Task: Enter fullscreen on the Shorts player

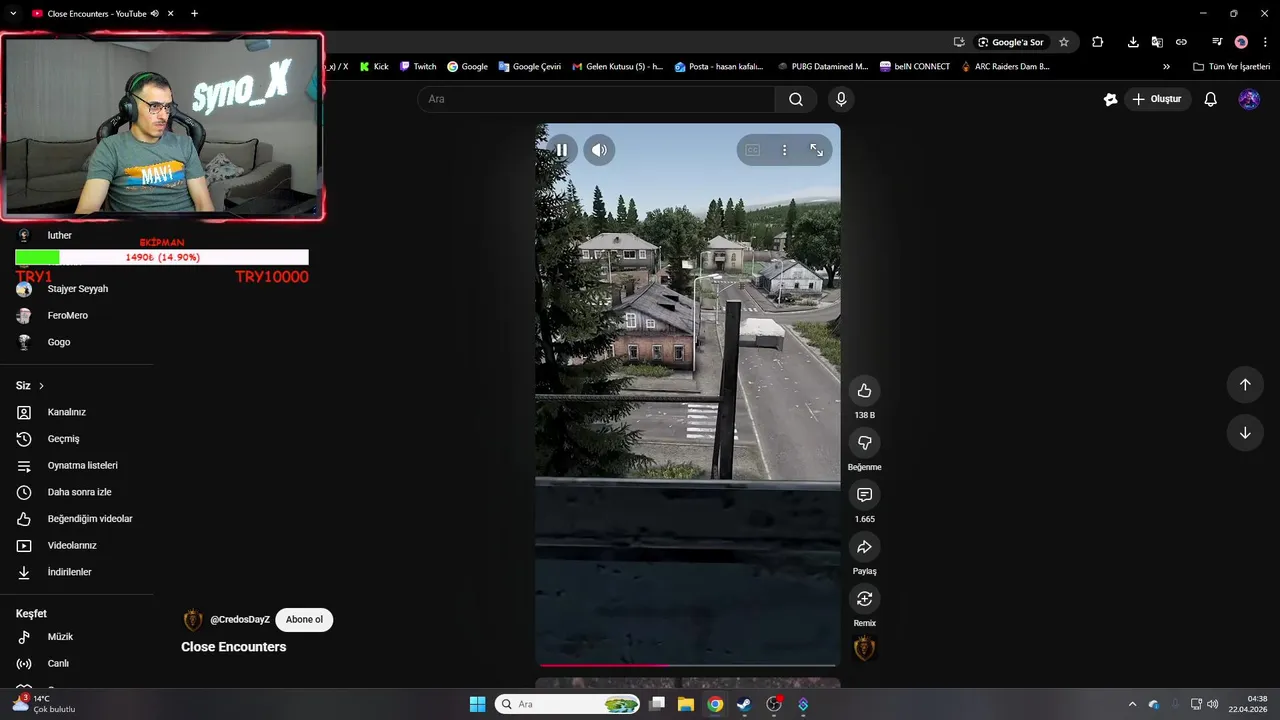Action: coord(816,150)
